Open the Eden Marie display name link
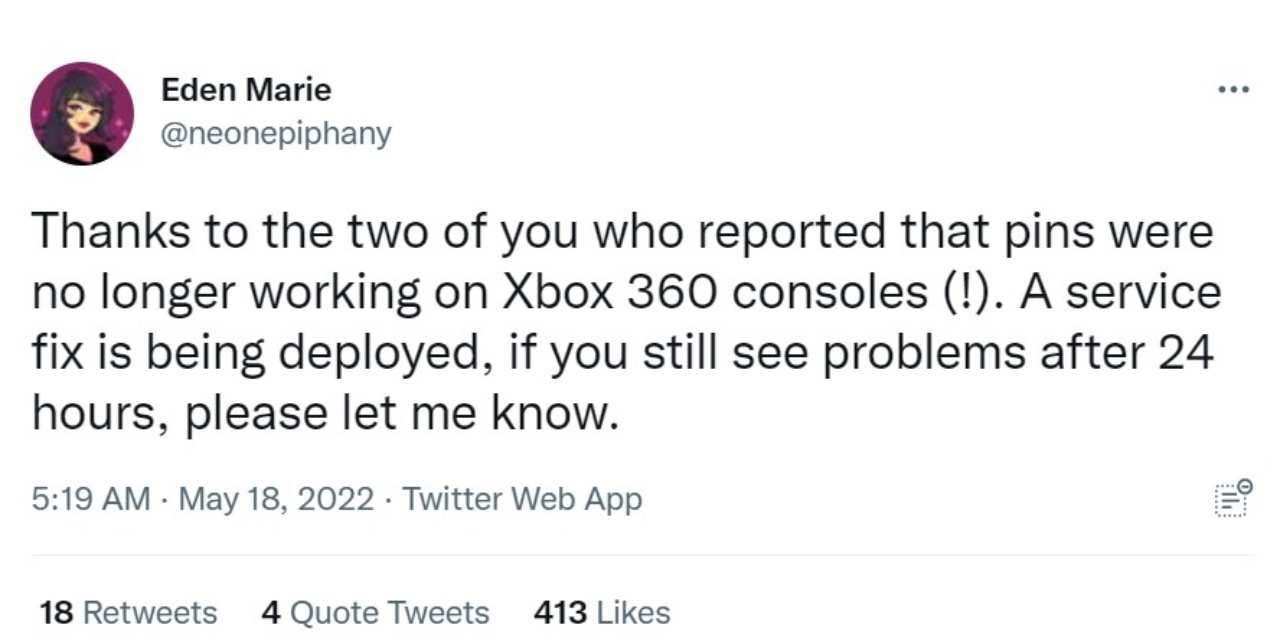Viewport: 1280px width, 641px height. point(246,90)
